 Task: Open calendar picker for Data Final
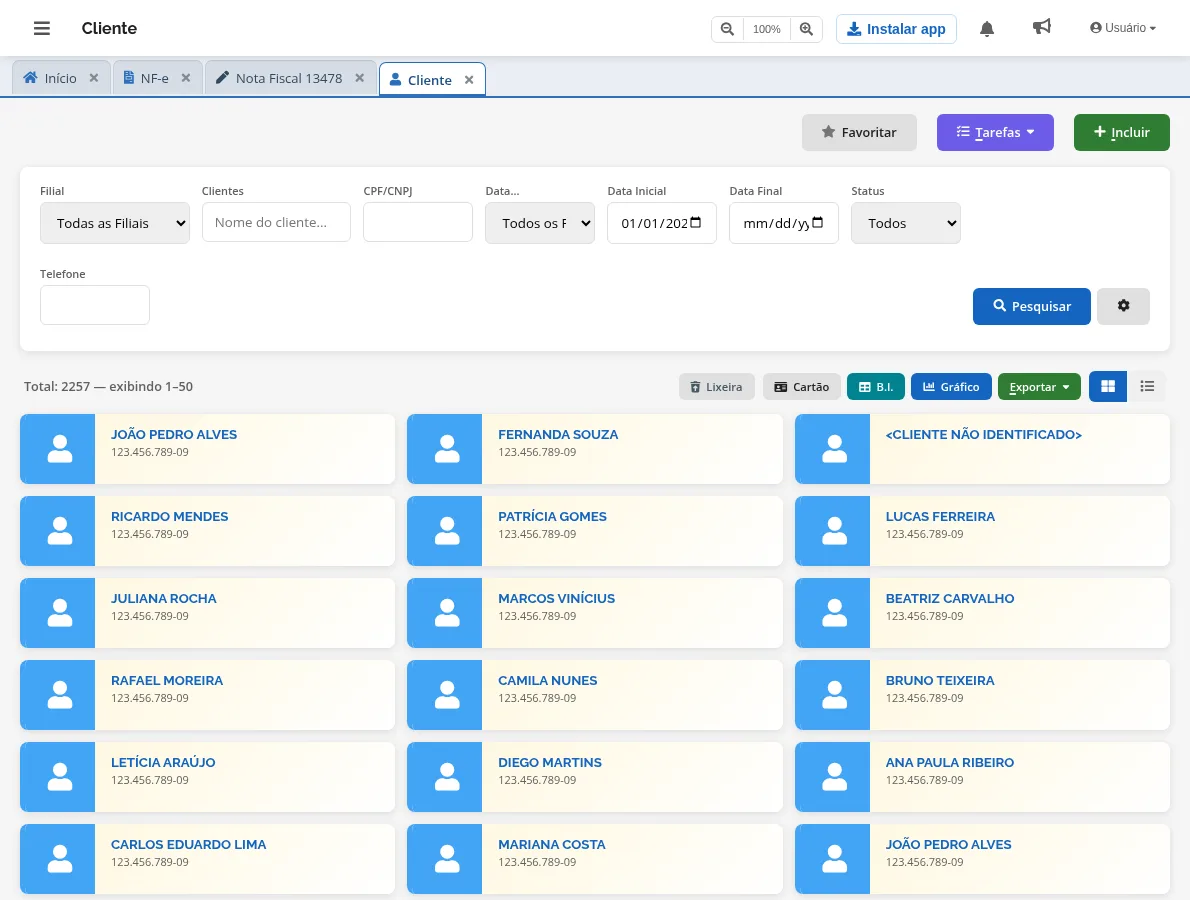click(817, 222)
